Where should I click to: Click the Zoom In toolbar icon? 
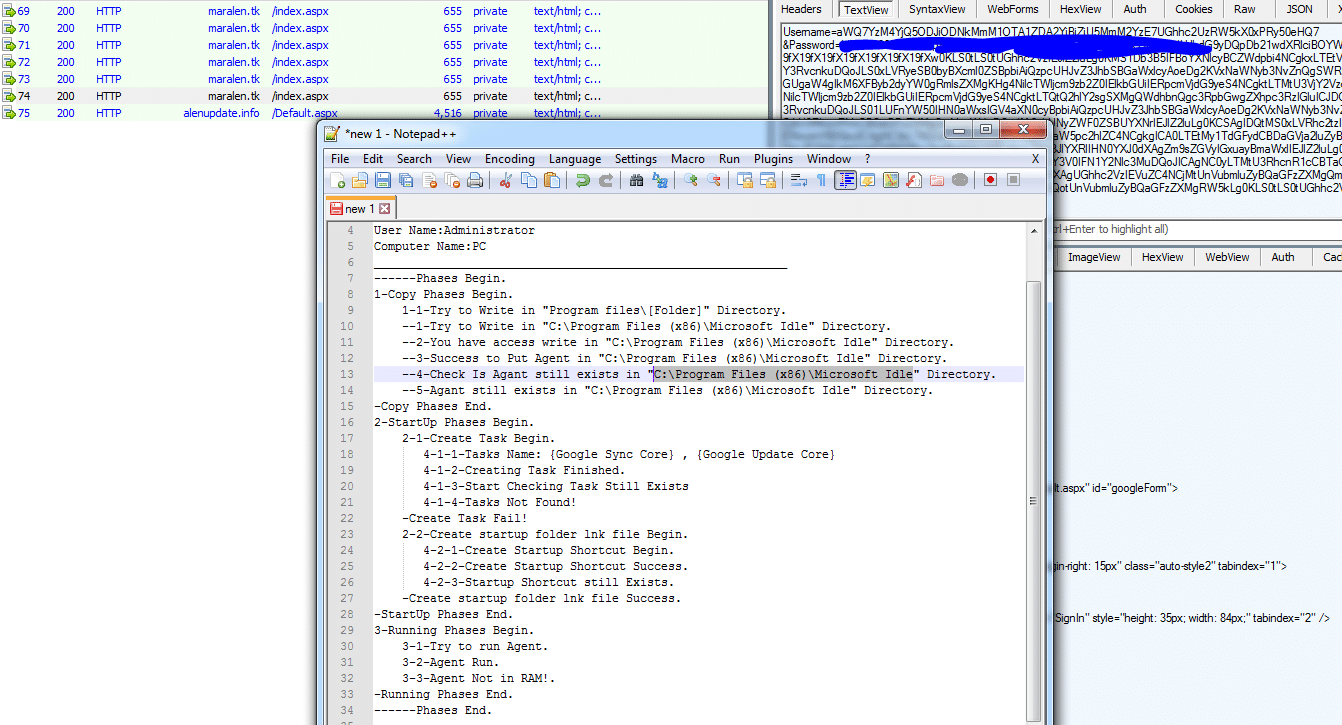(x=690, y=180)
